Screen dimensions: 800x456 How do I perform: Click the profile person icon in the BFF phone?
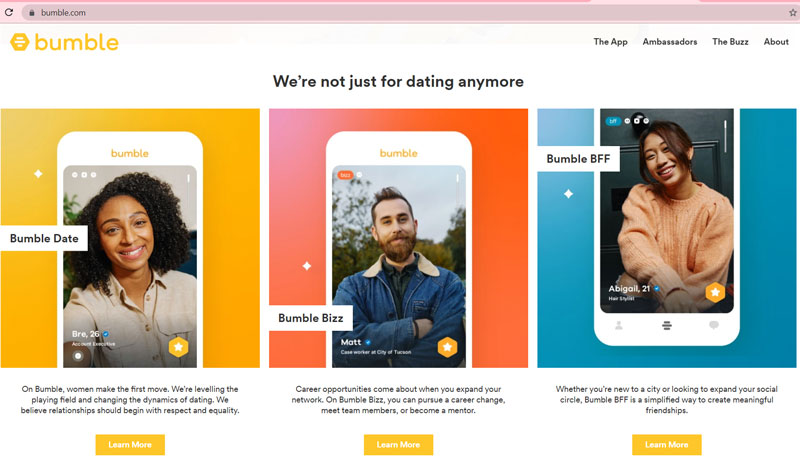[x=619, y=325]
